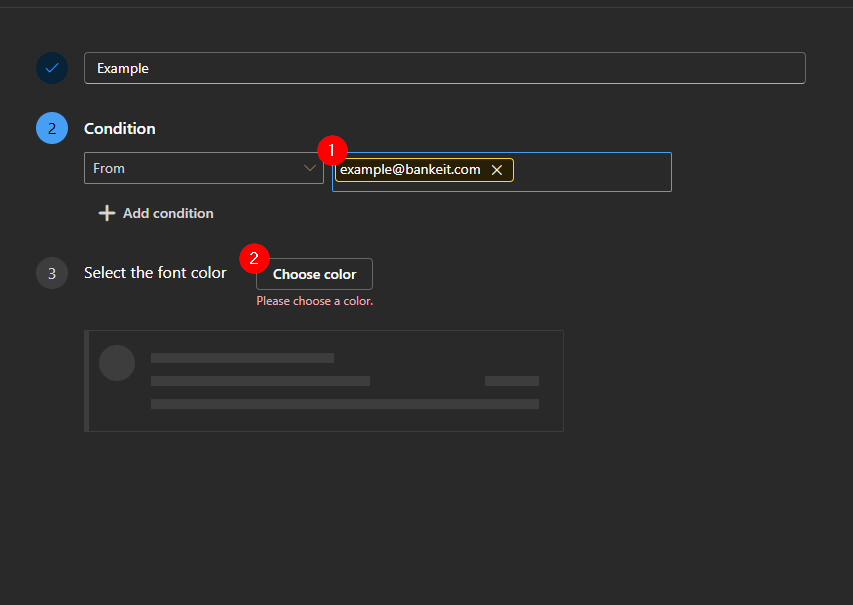This screenshot has height=605, width=853.
Task: Click the step 1 completed checkmark icon
Action: point(52,68)
